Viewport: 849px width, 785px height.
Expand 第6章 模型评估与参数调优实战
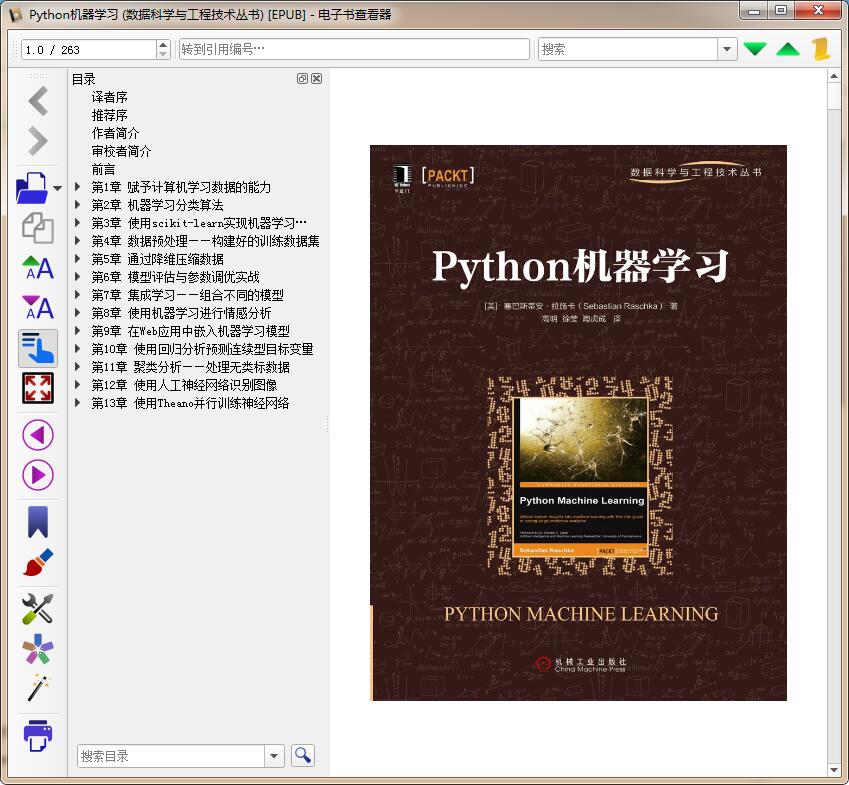coord(77,277)
